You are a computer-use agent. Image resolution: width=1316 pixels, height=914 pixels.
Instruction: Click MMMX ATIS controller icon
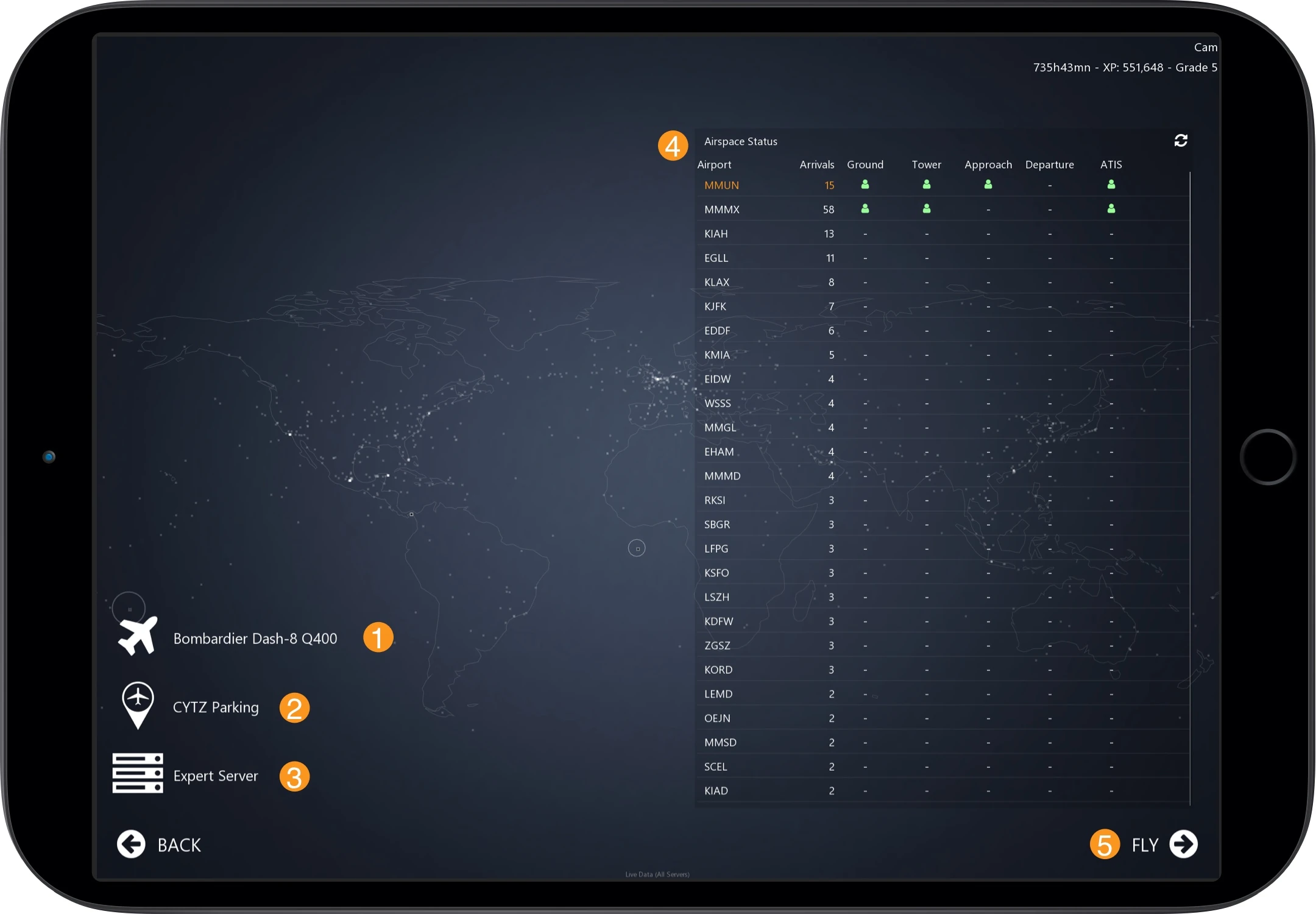(x=1111, y=208)
